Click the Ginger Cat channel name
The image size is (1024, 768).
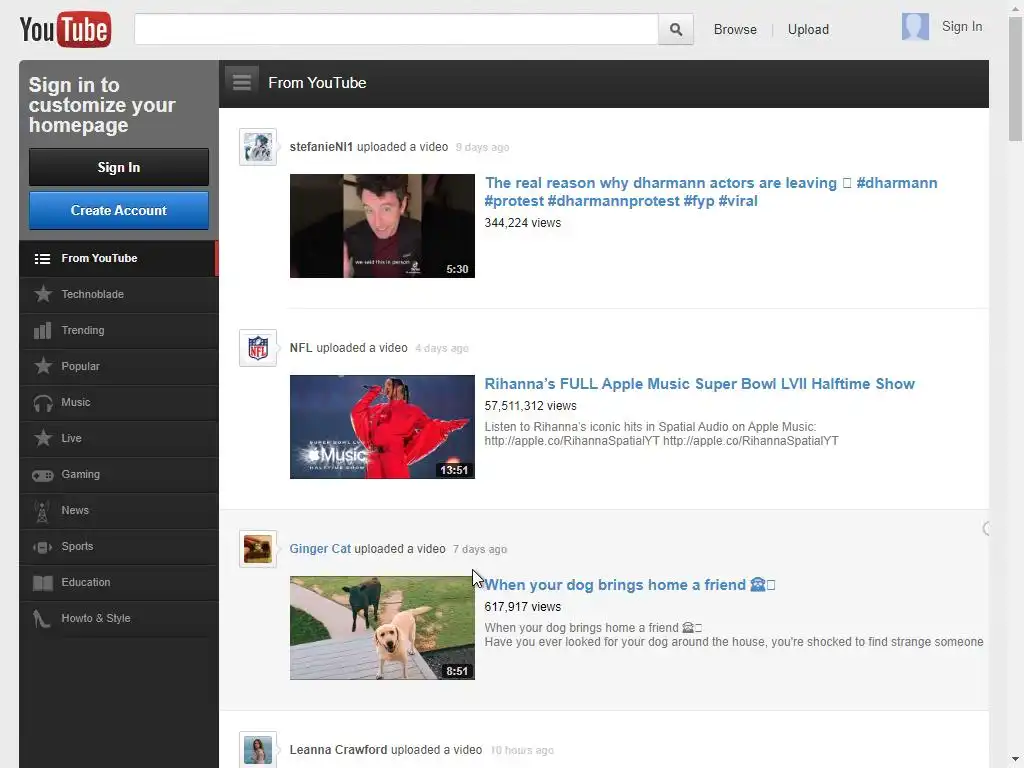point(320,549)
